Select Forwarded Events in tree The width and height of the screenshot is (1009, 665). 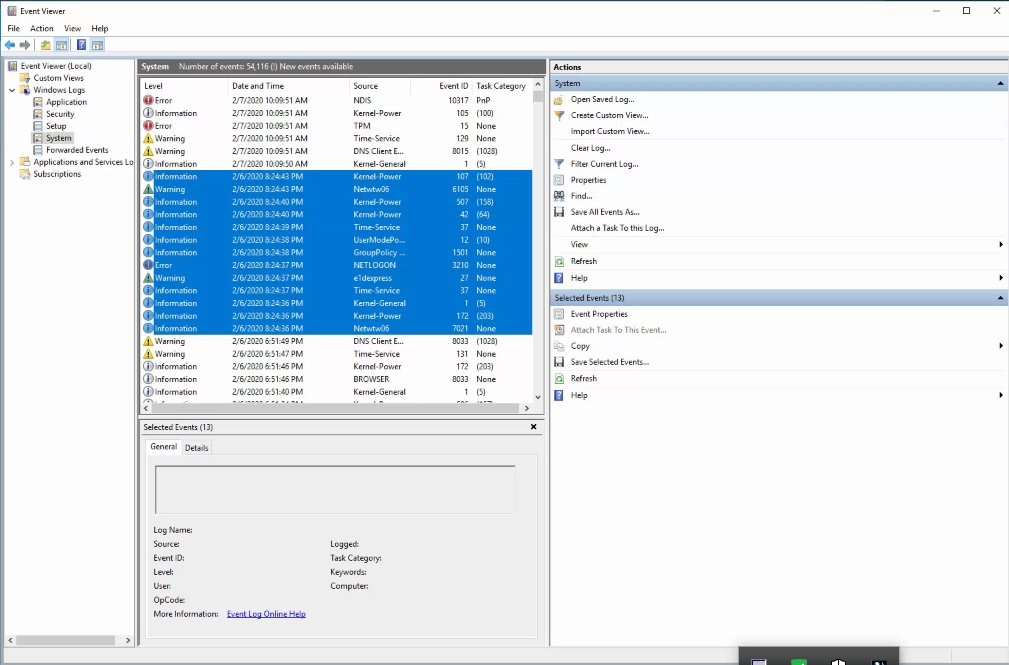(77, 150)
